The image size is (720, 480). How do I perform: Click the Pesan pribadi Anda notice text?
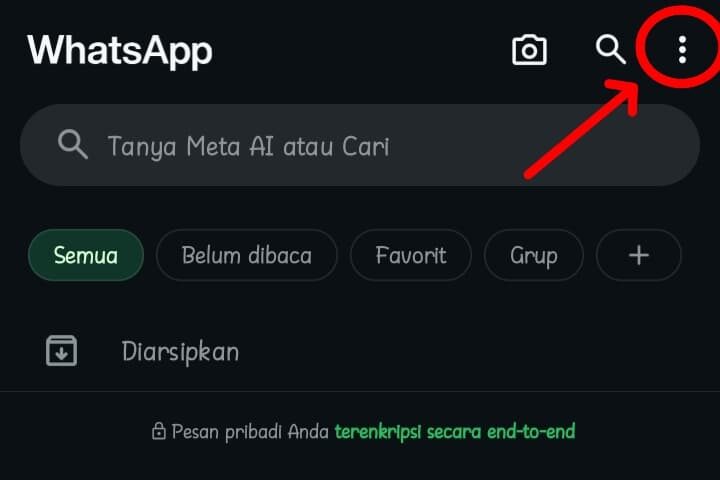pyautogui.click(x=250, y=432)
